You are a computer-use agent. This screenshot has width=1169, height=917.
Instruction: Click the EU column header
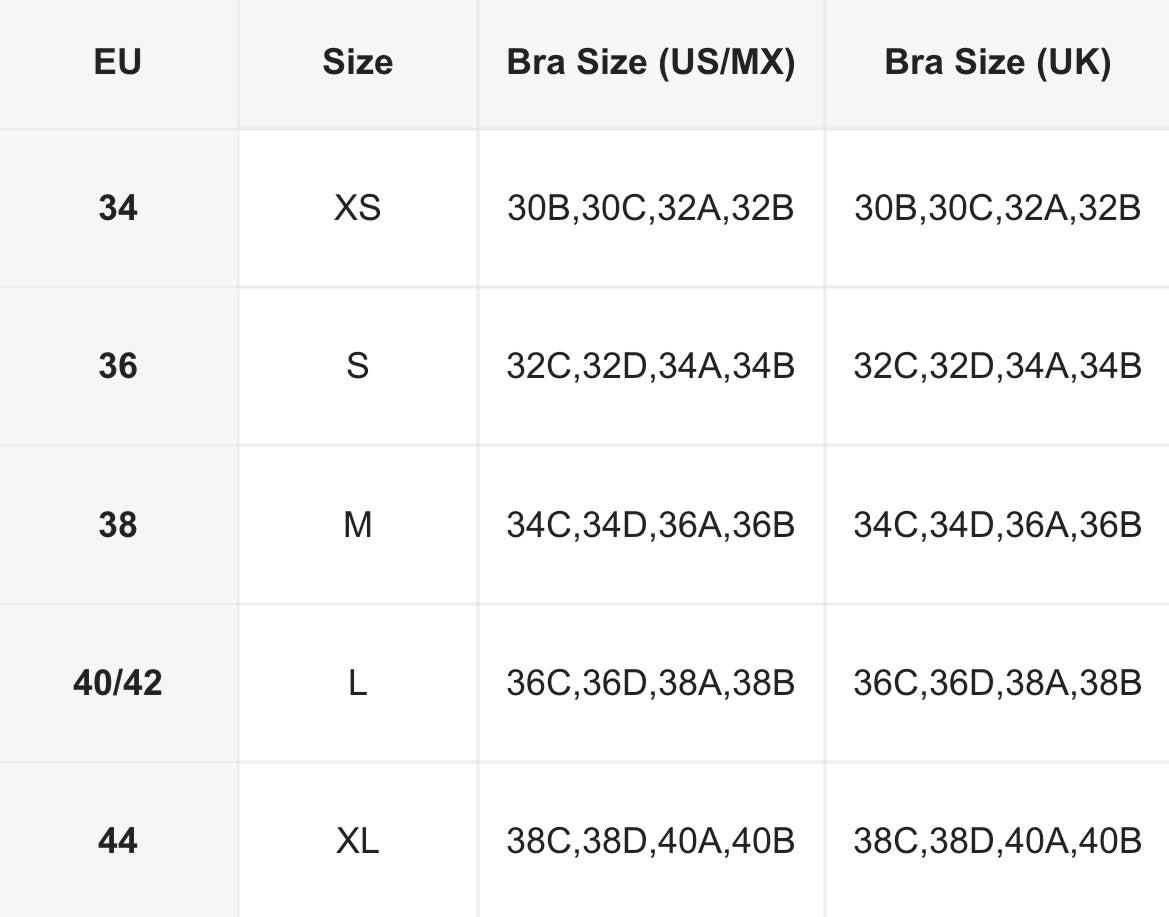[x=118, y=62]
